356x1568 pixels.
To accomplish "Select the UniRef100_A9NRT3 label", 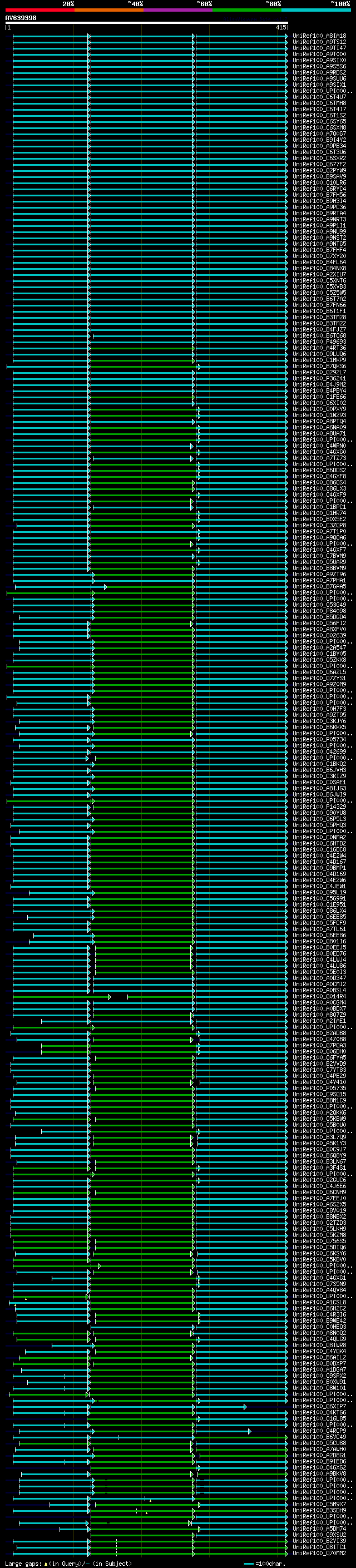I will coord(319,219).
